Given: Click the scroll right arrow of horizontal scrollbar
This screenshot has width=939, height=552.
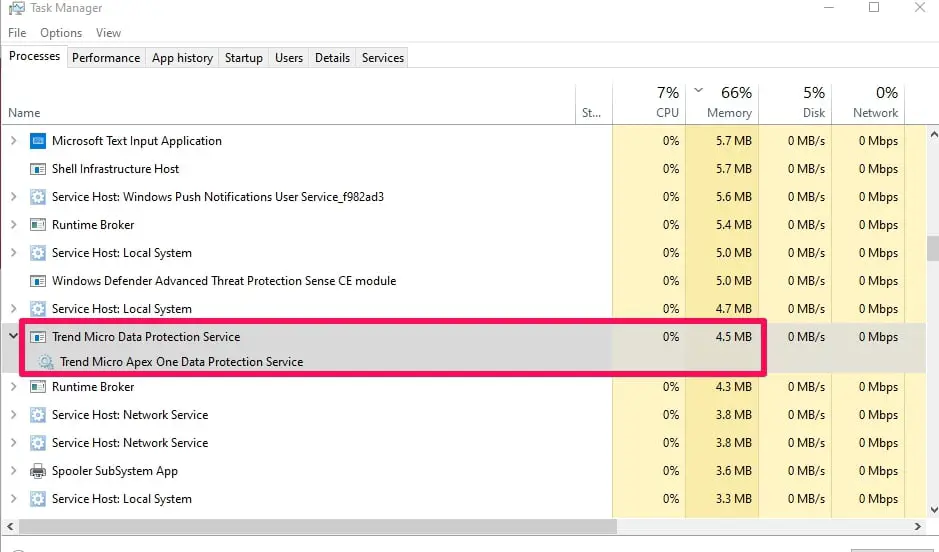Looking at the screenshot, I should pyautogui.click(x=917, y=527).
